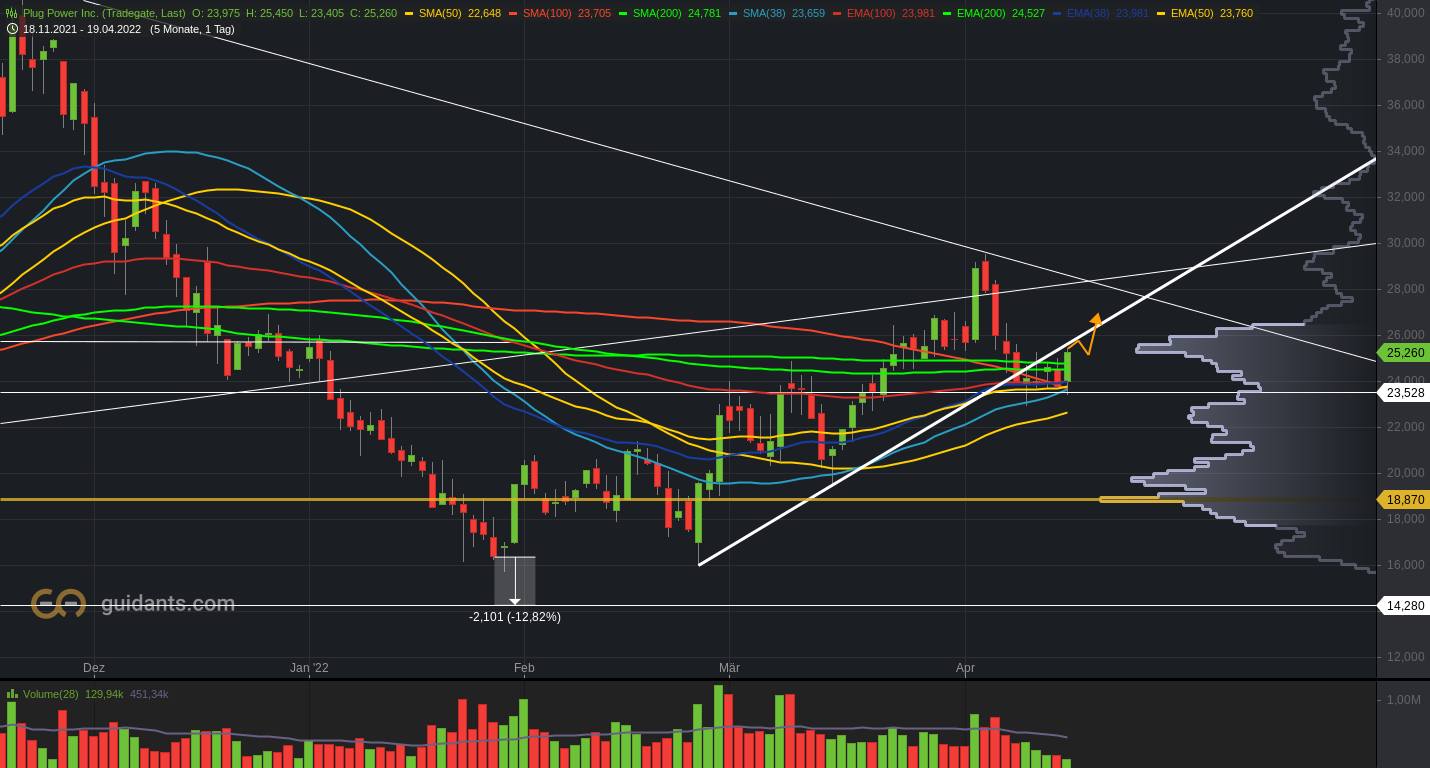Click the Volume(28) bar chart icon

(x=12, y=693)
